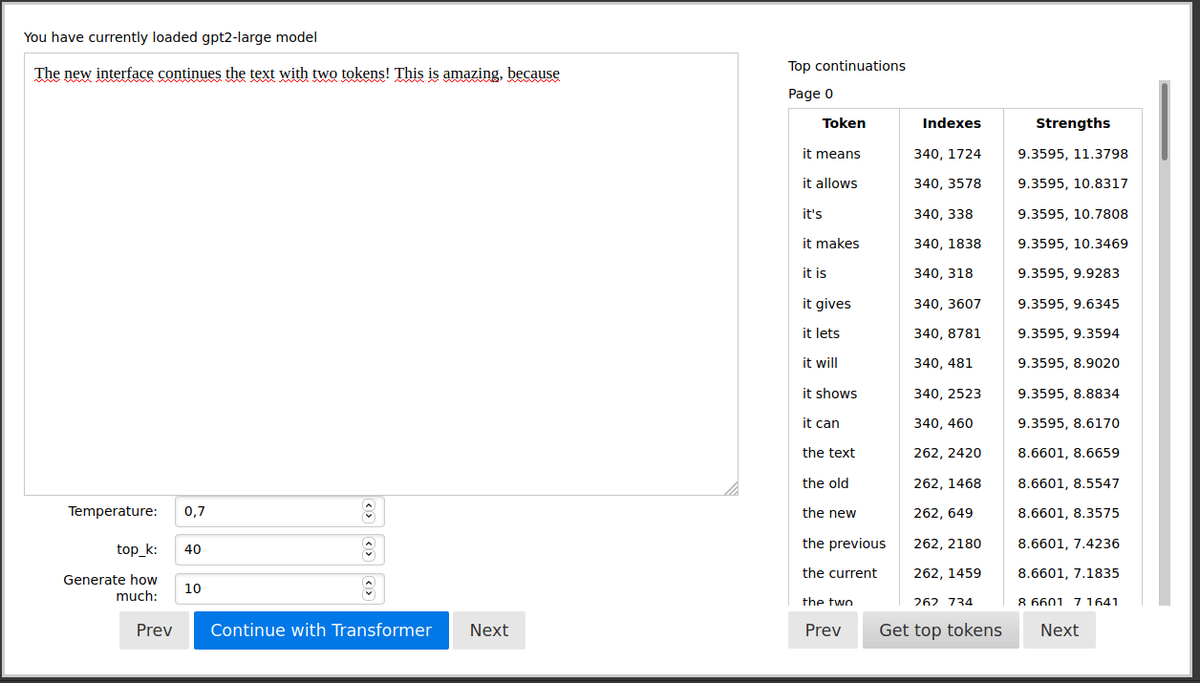Adjust Generate how much with its spinner
1200x683 pixels.
coord(368,588)
